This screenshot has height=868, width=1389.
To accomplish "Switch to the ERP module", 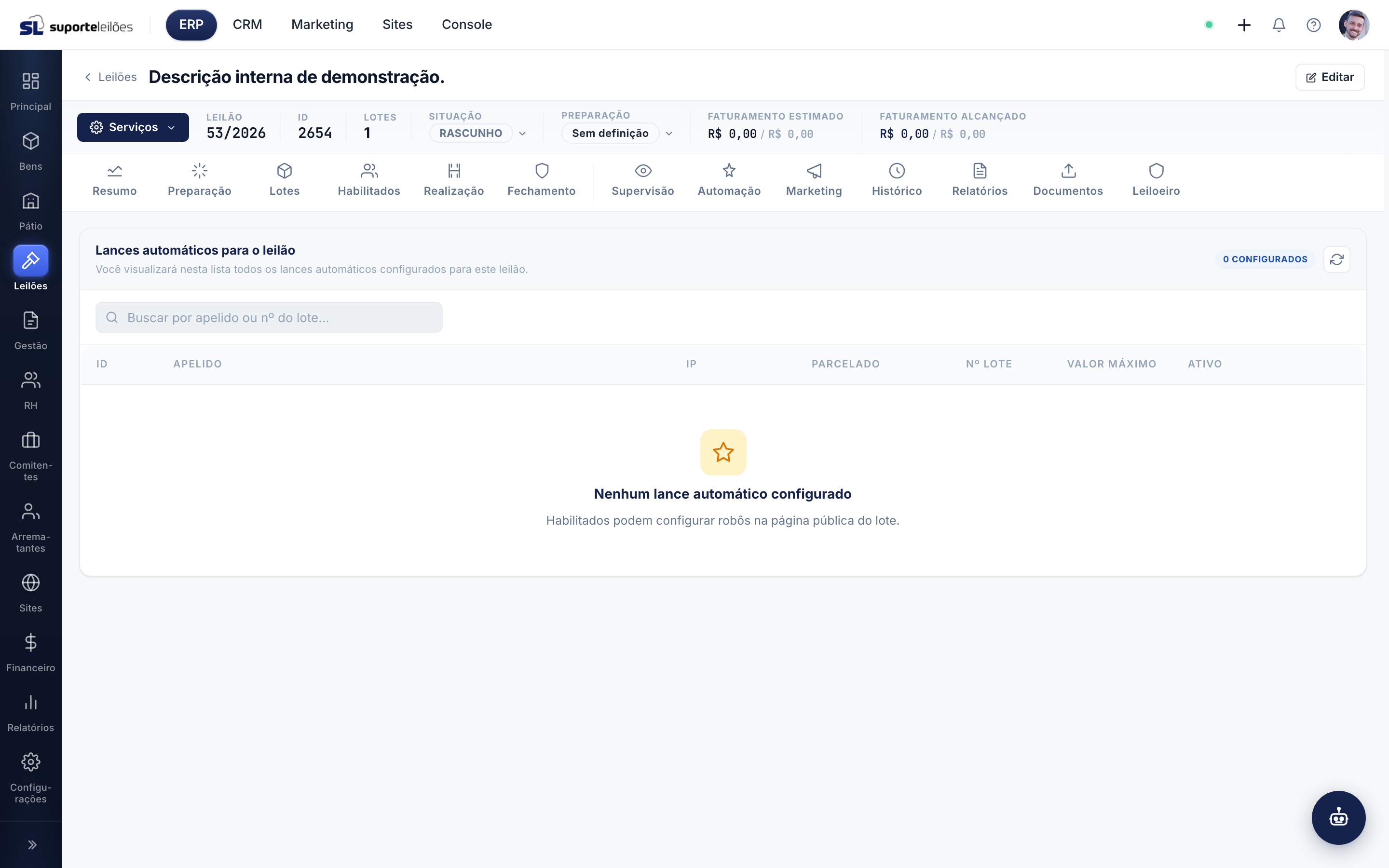I will pos(191,25).
